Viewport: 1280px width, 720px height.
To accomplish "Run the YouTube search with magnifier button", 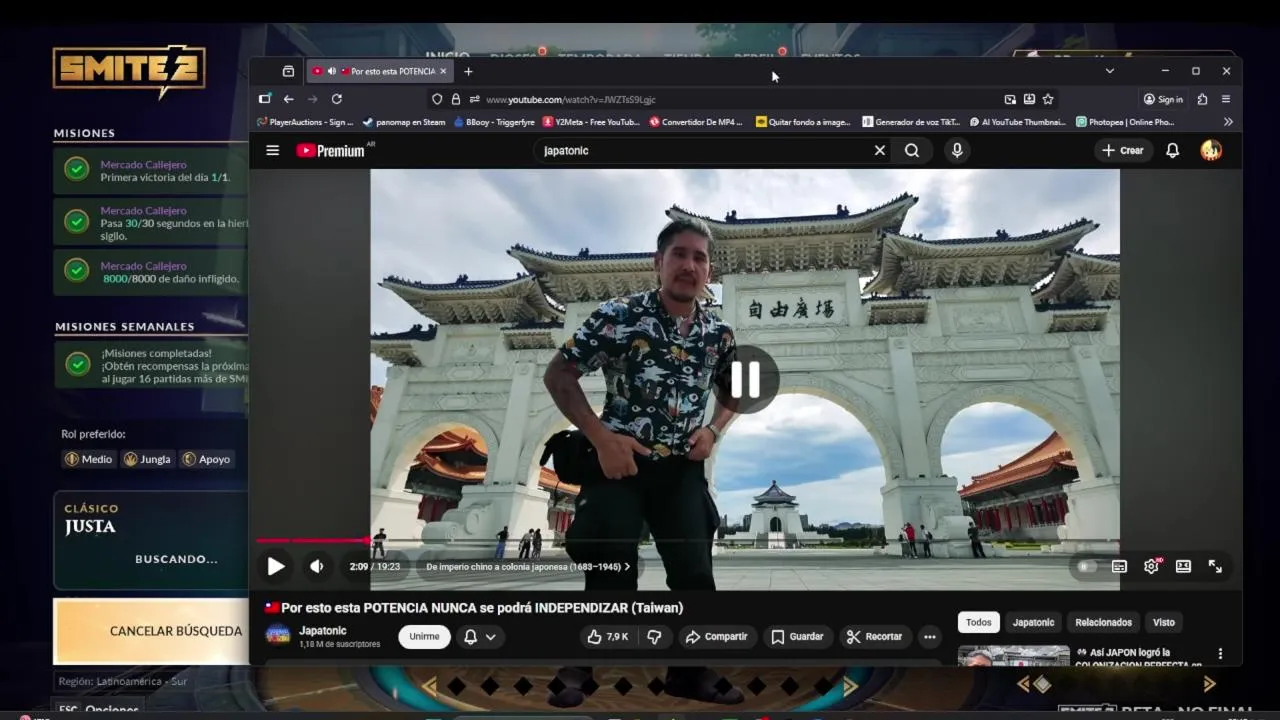I will coord(912,150).
